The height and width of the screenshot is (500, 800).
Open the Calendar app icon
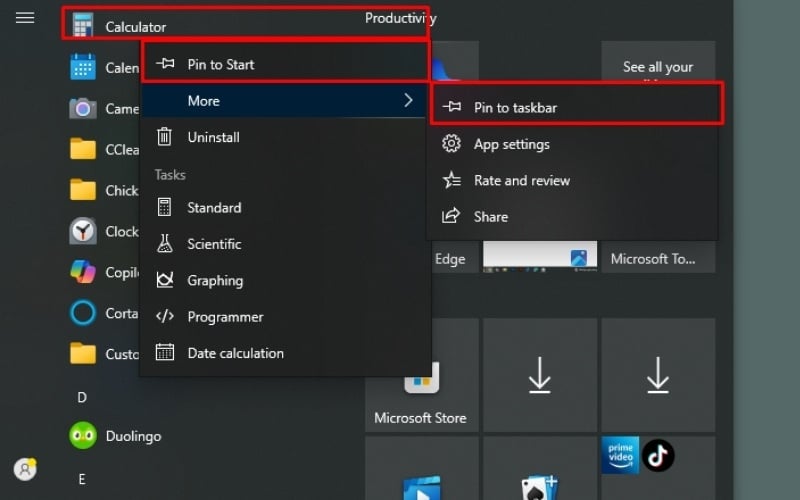[83, 67]
